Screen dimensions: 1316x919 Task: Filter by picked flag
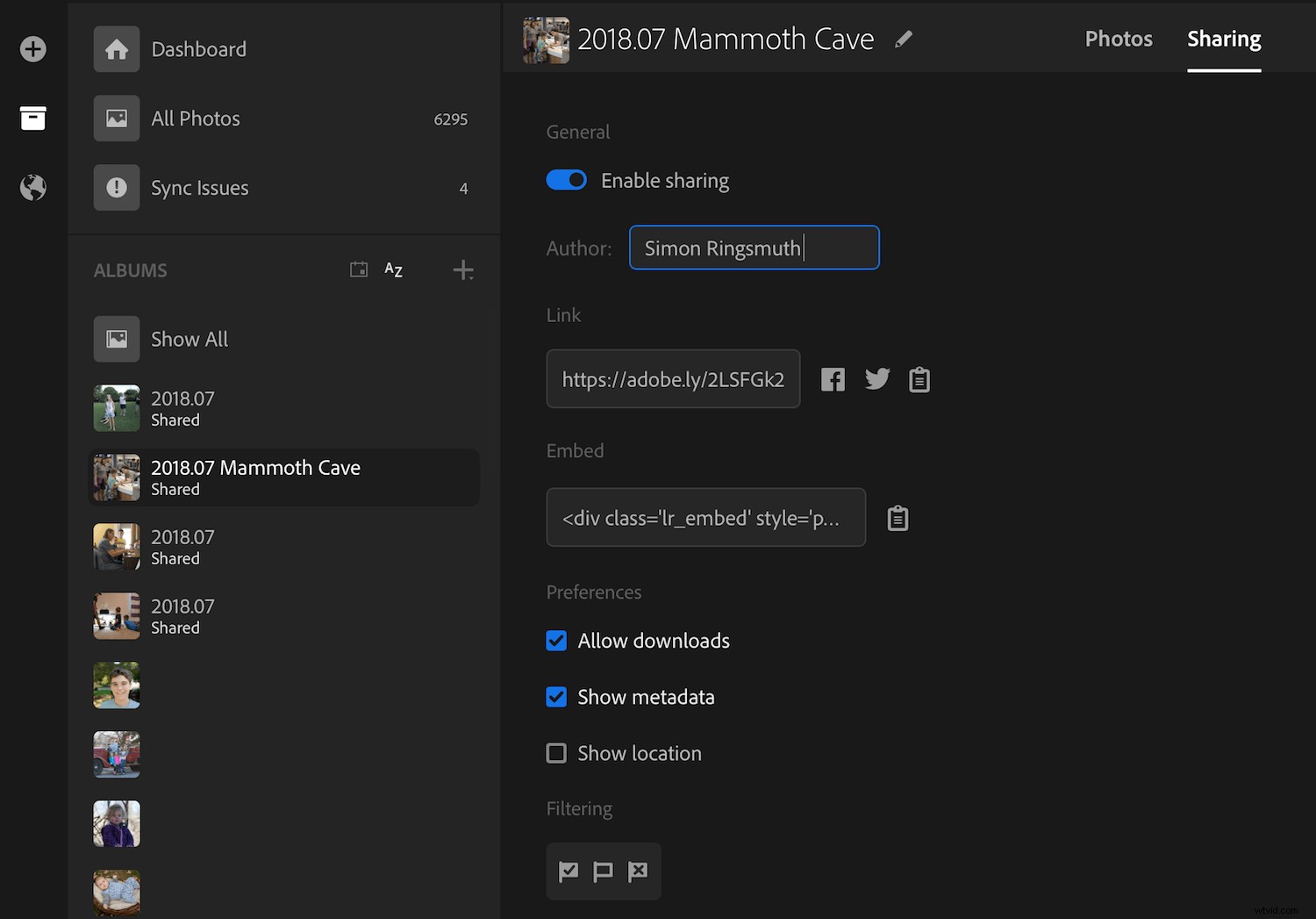click(569, 872)
